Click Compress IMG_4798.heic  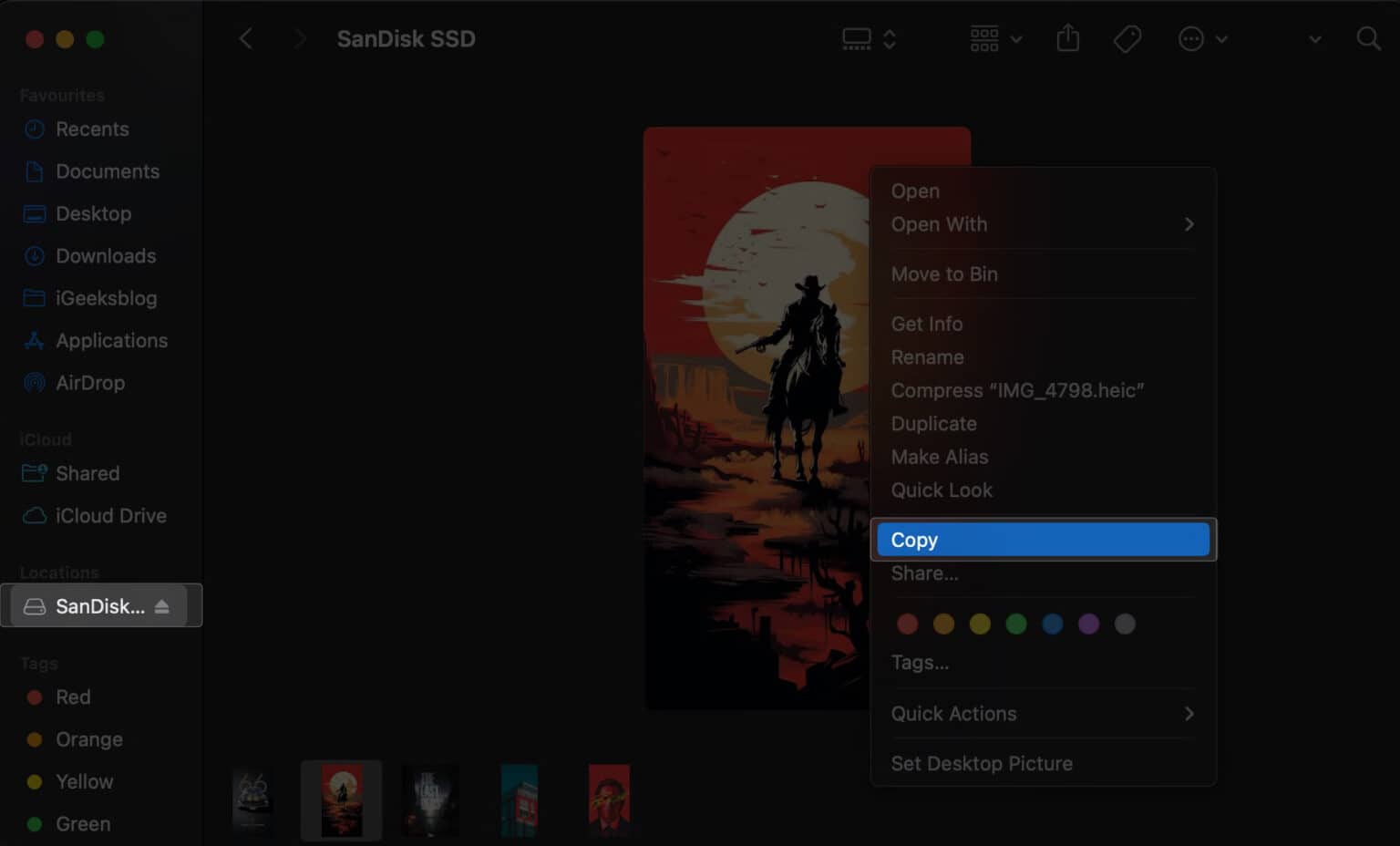[1017, 390]
